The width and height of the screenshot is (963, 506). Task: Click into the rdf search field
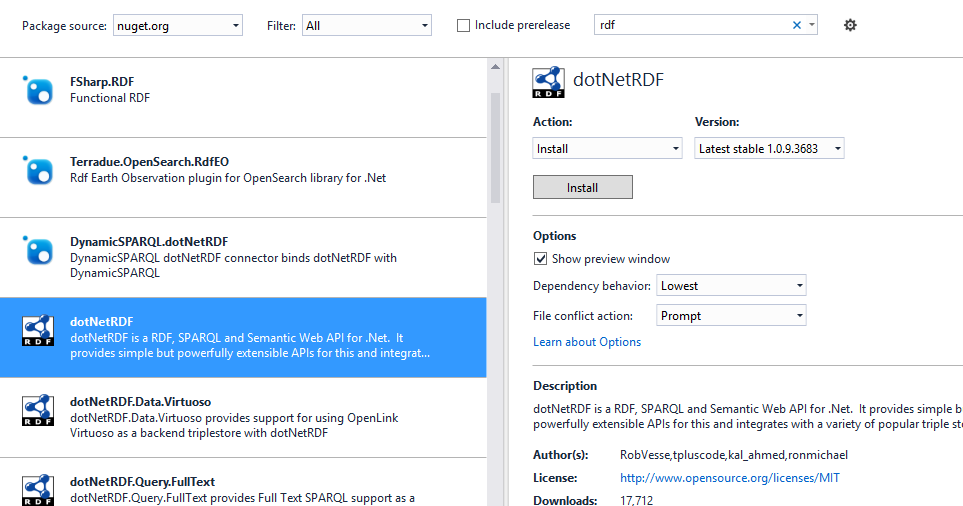coord(690,25)
